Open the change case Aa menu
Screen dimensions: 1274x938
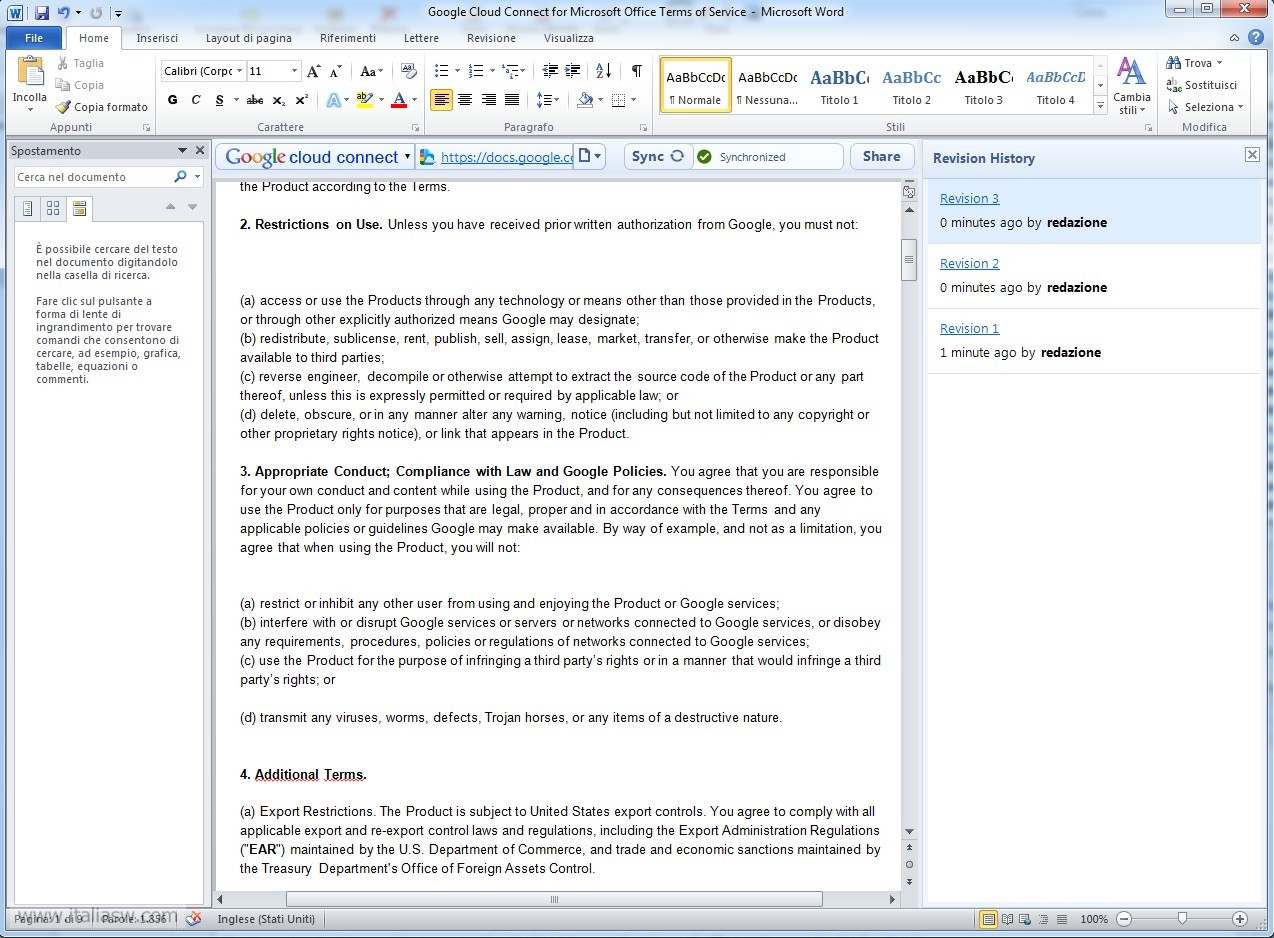(371, 71)
